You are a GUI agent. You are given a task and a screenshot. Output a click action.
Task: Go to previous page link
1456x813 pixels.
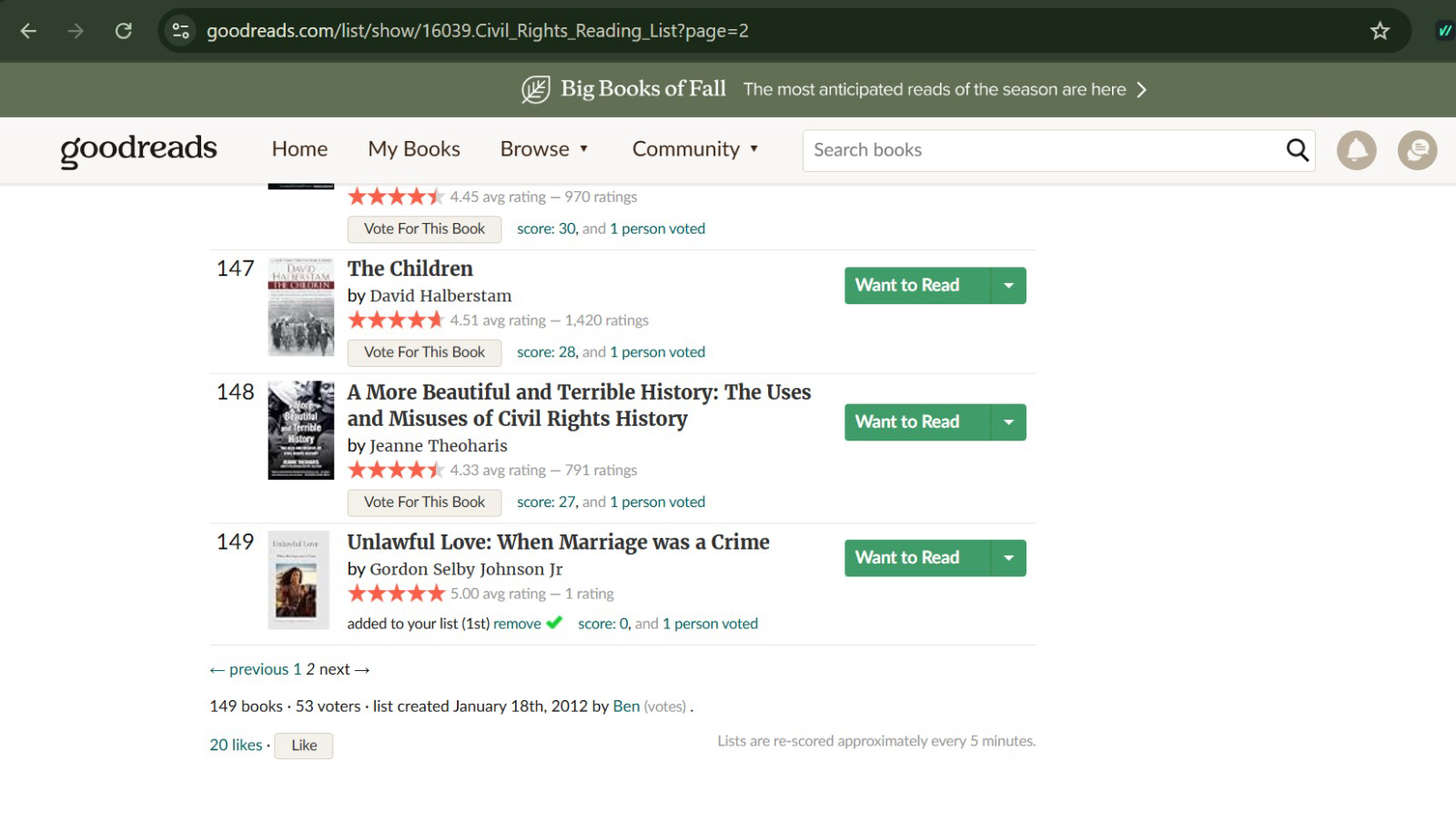click(x=248, y=669)
